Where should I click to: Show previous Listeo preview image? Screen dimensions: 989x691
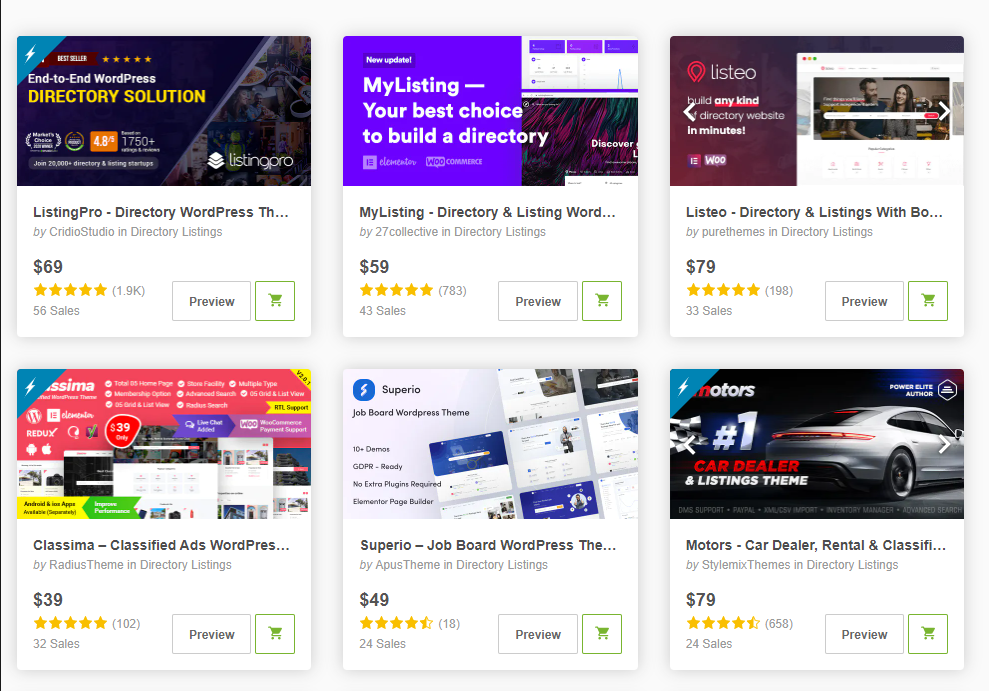pyautogui.click(x=689, y=111)
